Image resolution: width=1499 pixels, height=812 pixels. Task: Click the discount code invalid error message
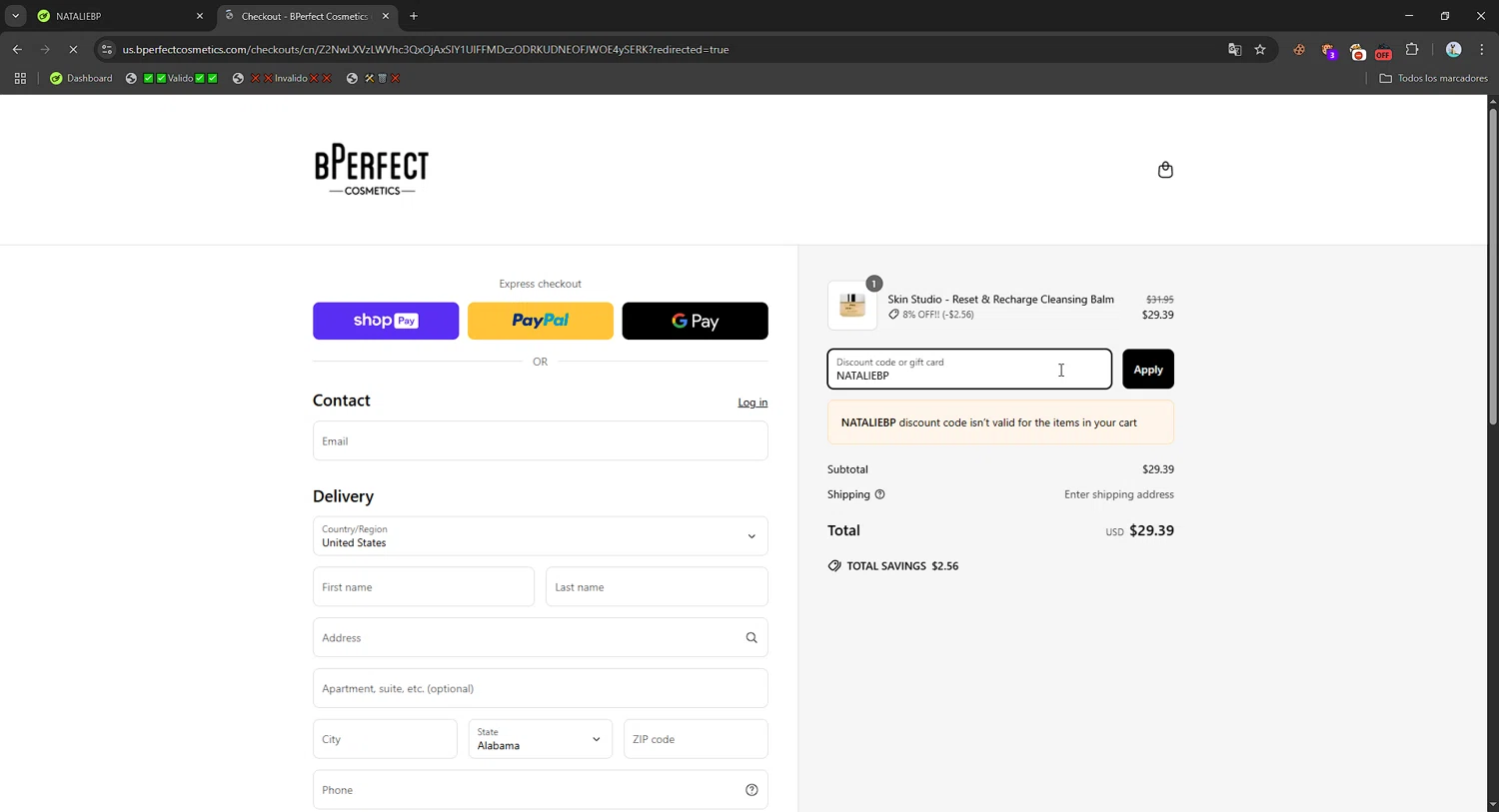click(1000, 422)
